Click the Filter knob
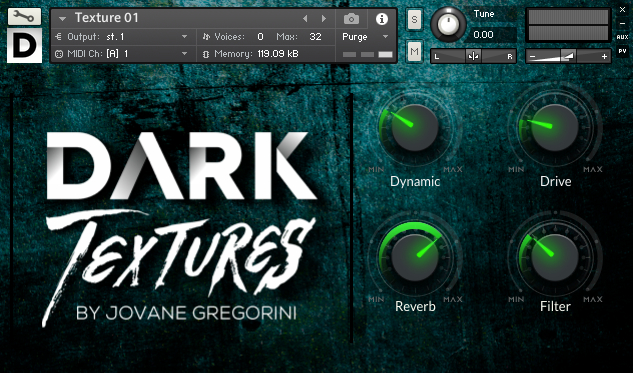Image resolution: width=633 pixels, height=373 pixels. click(555, 257)
